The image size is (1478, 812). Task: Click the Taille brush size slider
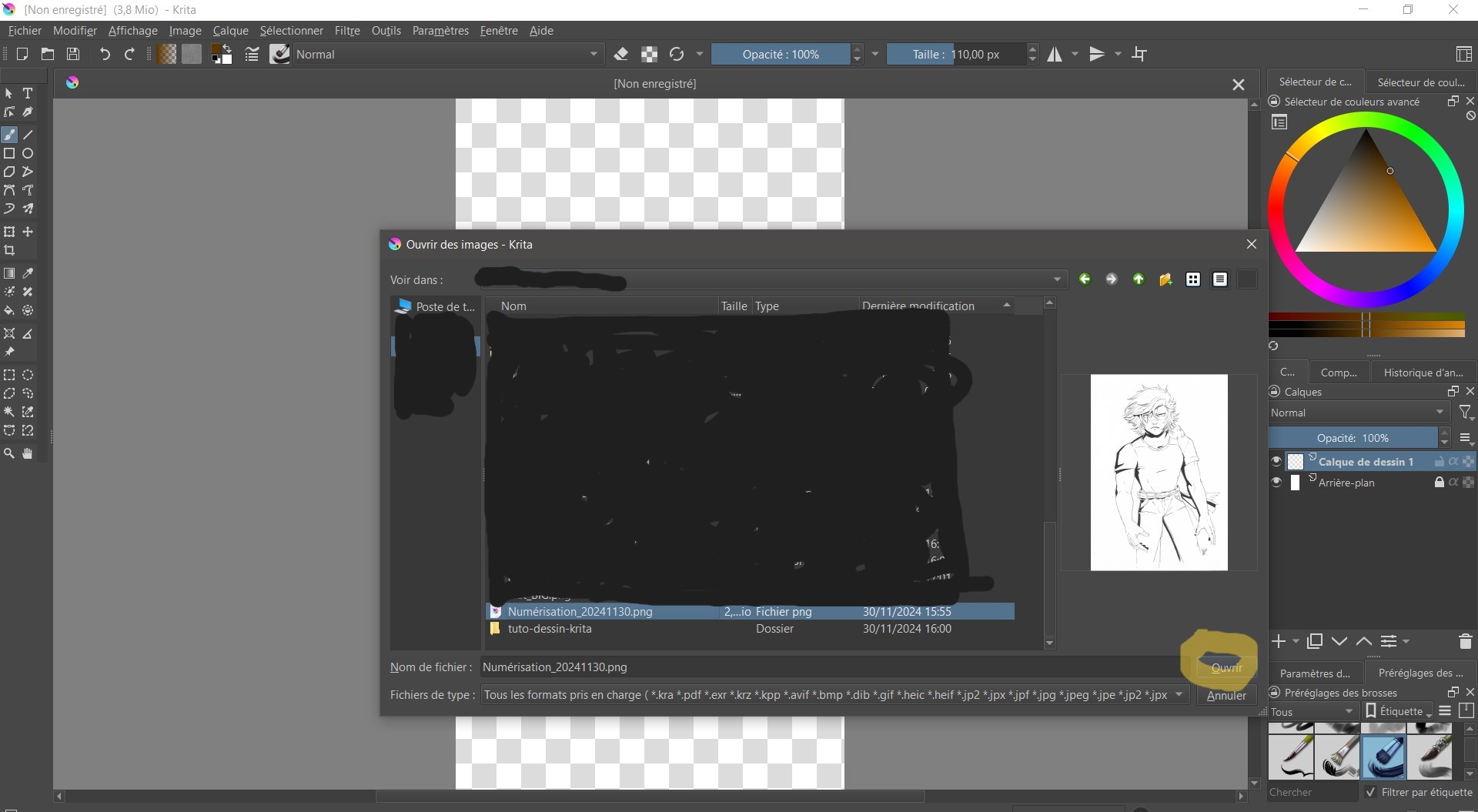pos(956,54)
